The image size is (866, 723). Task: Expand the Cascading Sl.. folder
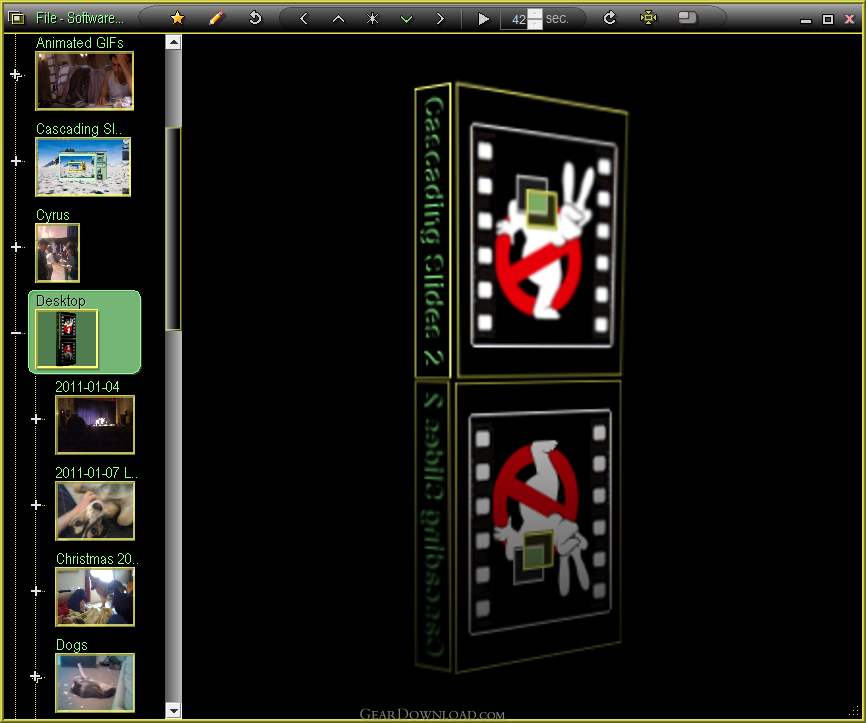(16, 161)
